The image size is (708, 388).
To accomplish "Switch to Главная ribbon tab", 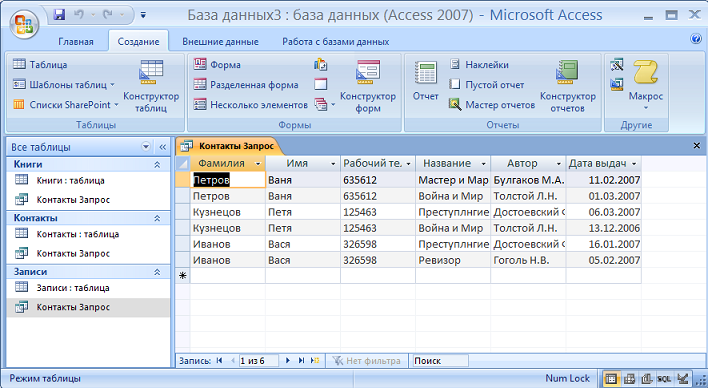I will tap(76, 42).
